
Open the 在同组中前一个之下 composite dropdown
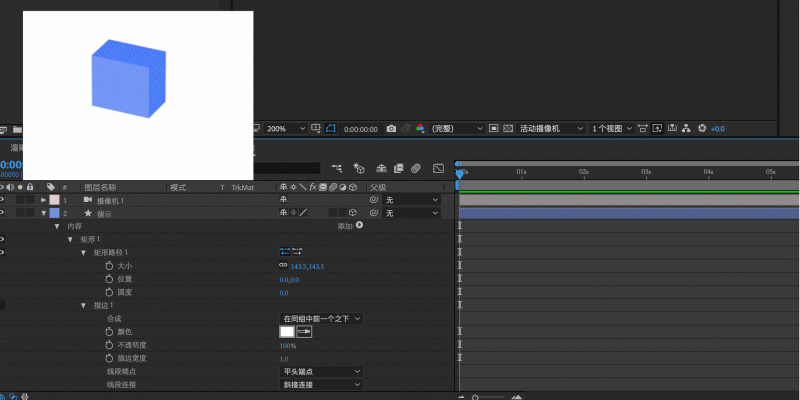[321, 318]
